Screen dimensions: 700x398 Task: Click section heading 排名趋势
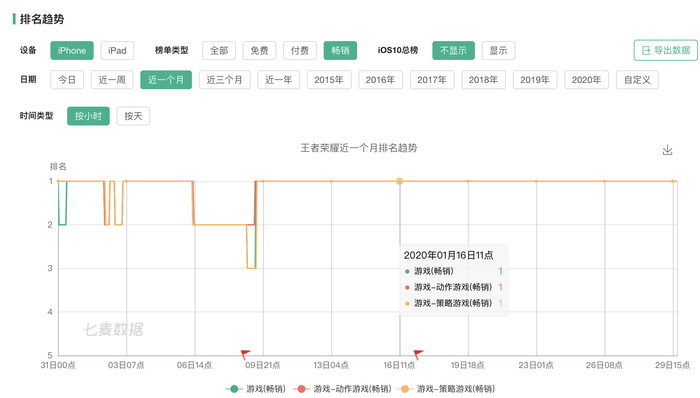pos(42,19)
